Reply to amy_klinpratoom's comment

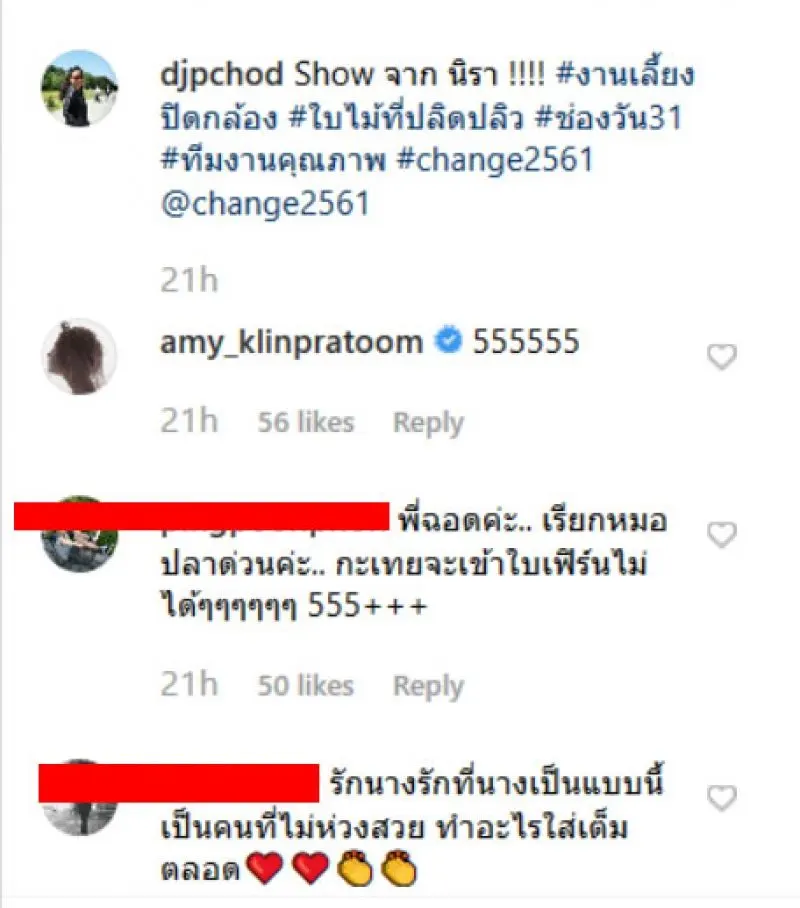(x=428, y=423)
